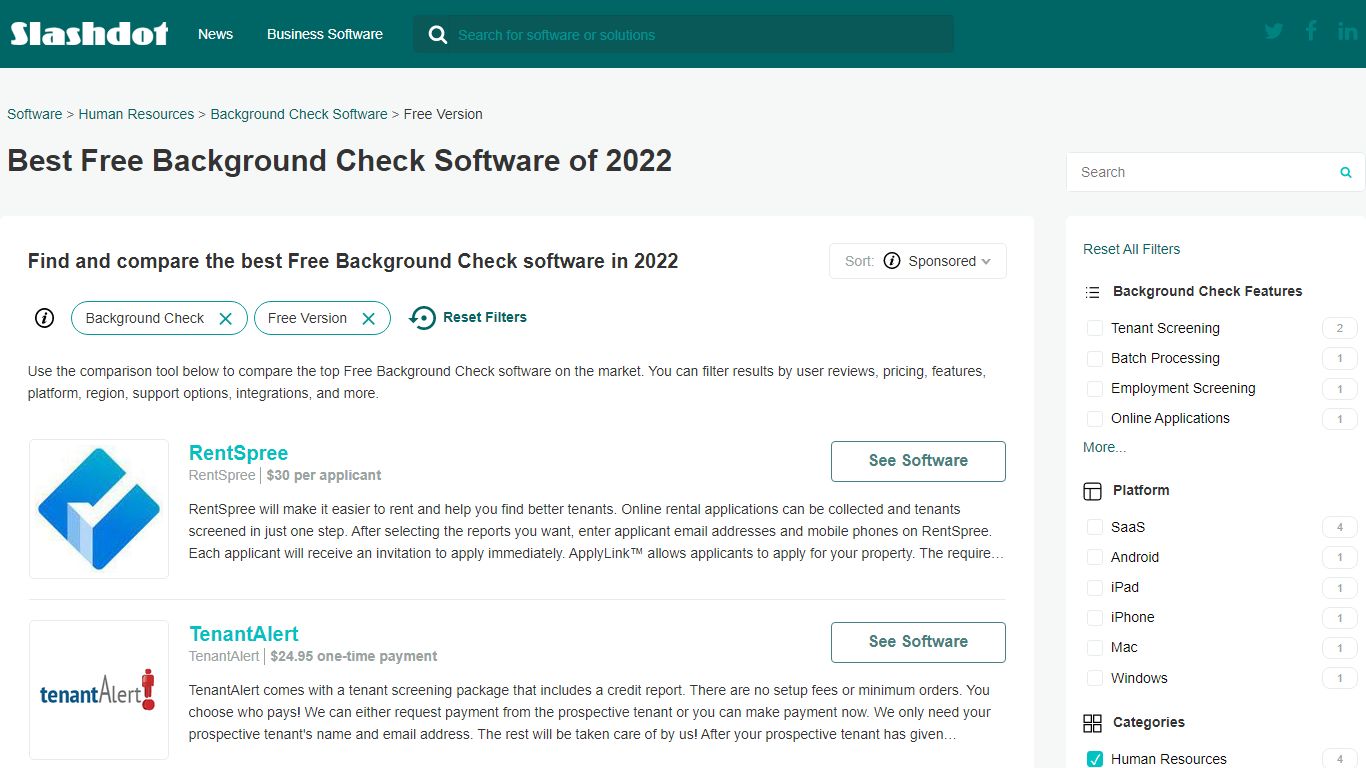Click the info icon beside Sort label

click(892, 261)
